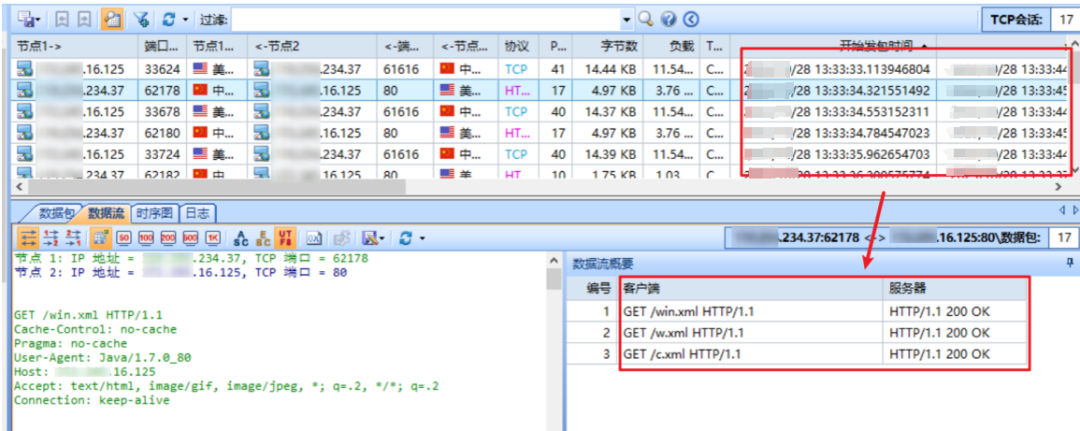Click the blue circular back arrow icon
The width and height of the screenshot is (1080, 431).
(x=691, y=19)
